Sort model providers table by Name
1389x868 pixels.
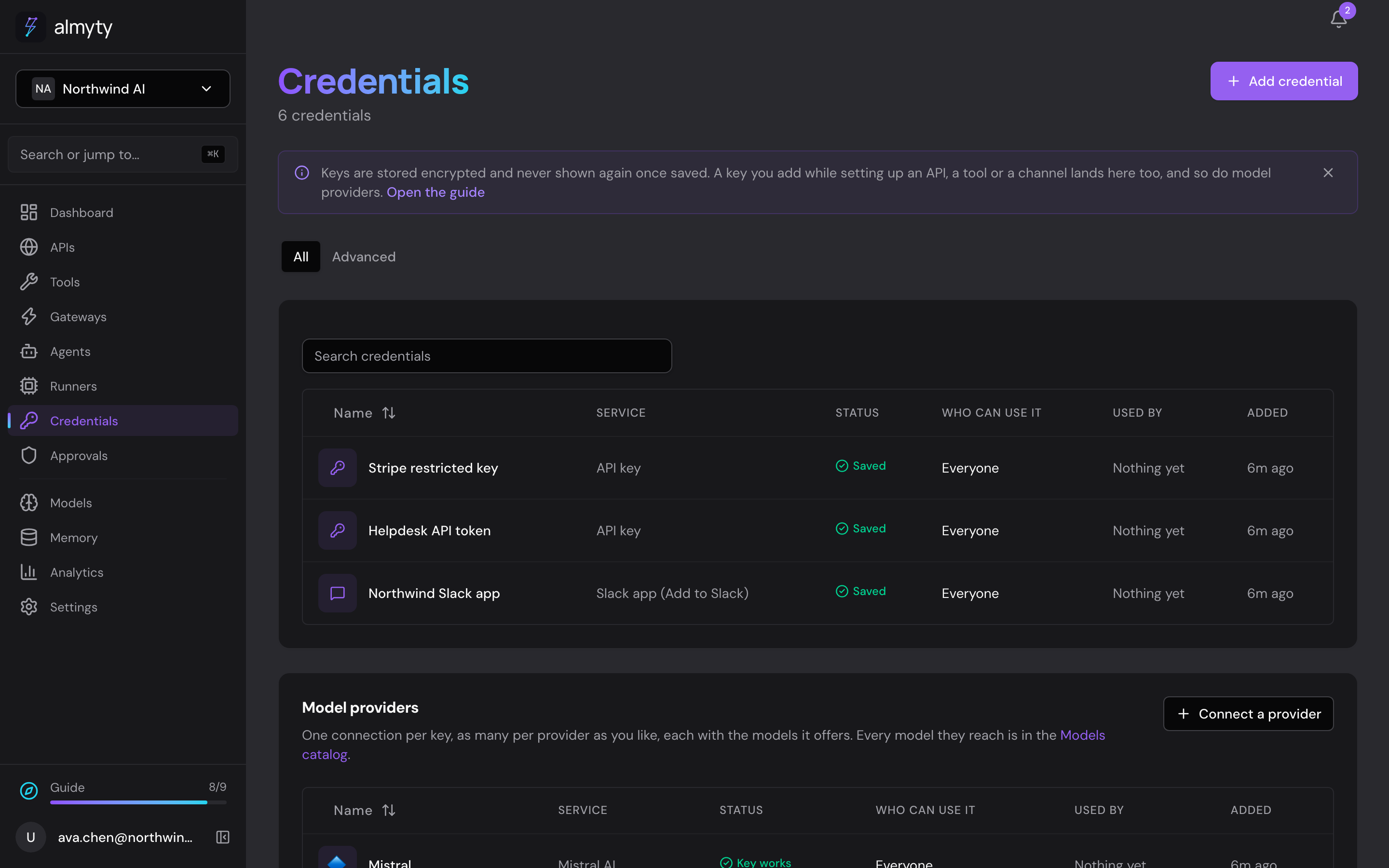click(x=365, y=810)
